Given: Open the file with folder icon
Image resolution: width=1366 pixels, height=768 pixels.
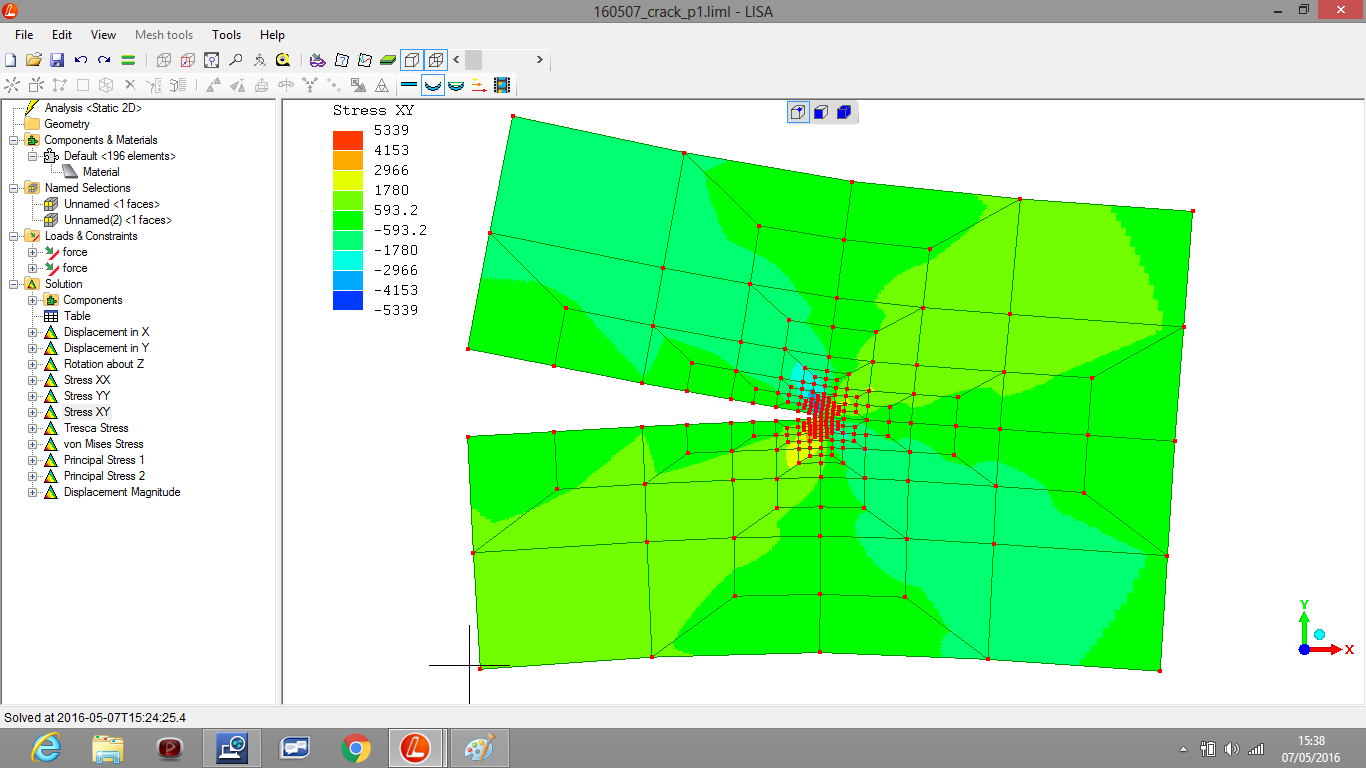Looking at the screenshot, I should 33,60.
